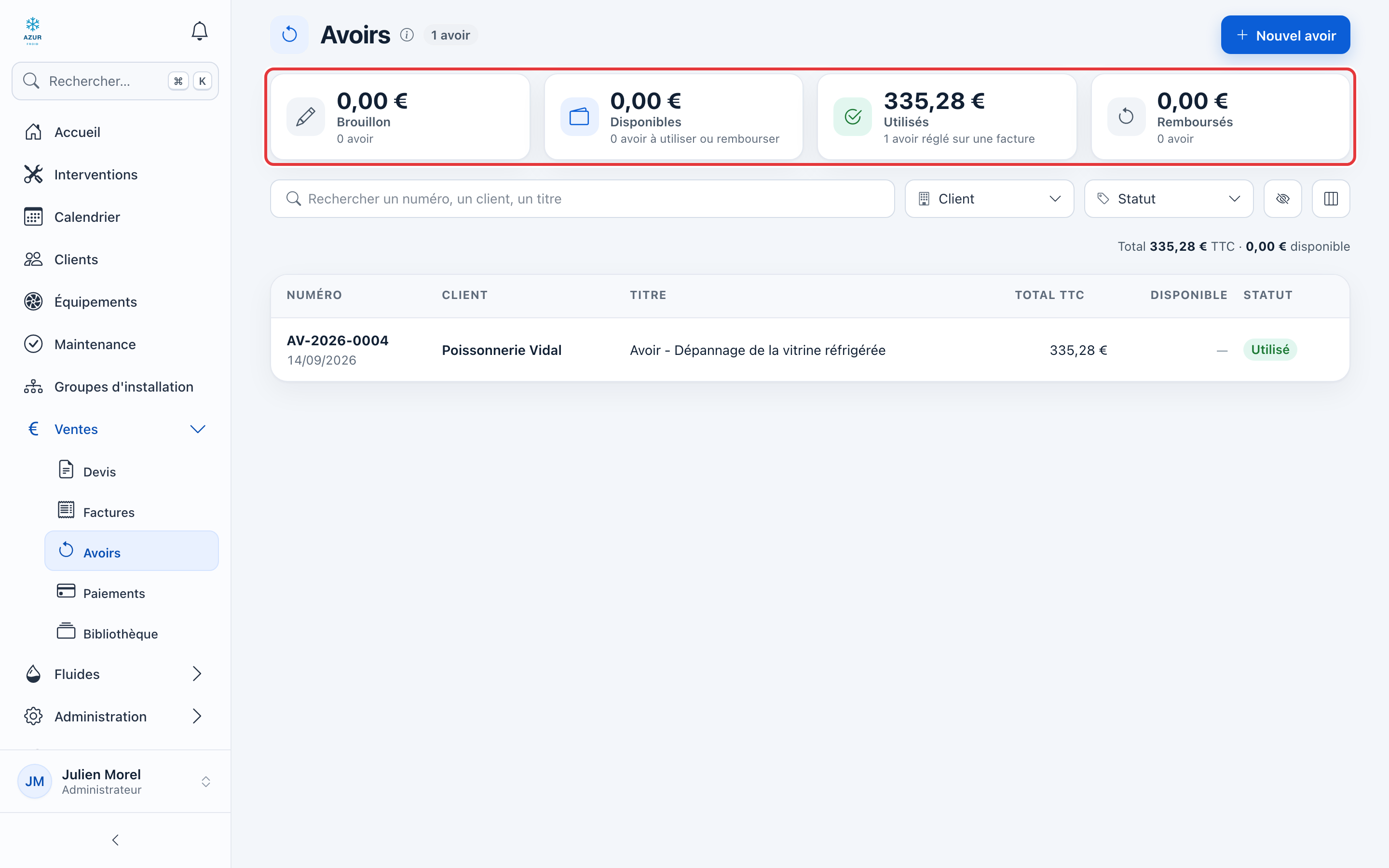Click the 335,28 € Utilisés card

[946, 117]
